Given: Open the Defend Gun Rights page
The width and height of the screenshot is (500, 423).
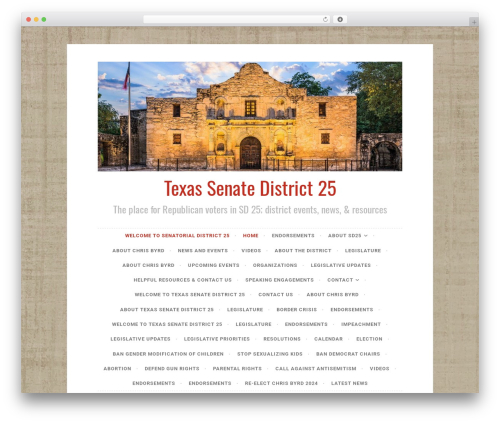Looking at the screenshot, I should point(172,368).
